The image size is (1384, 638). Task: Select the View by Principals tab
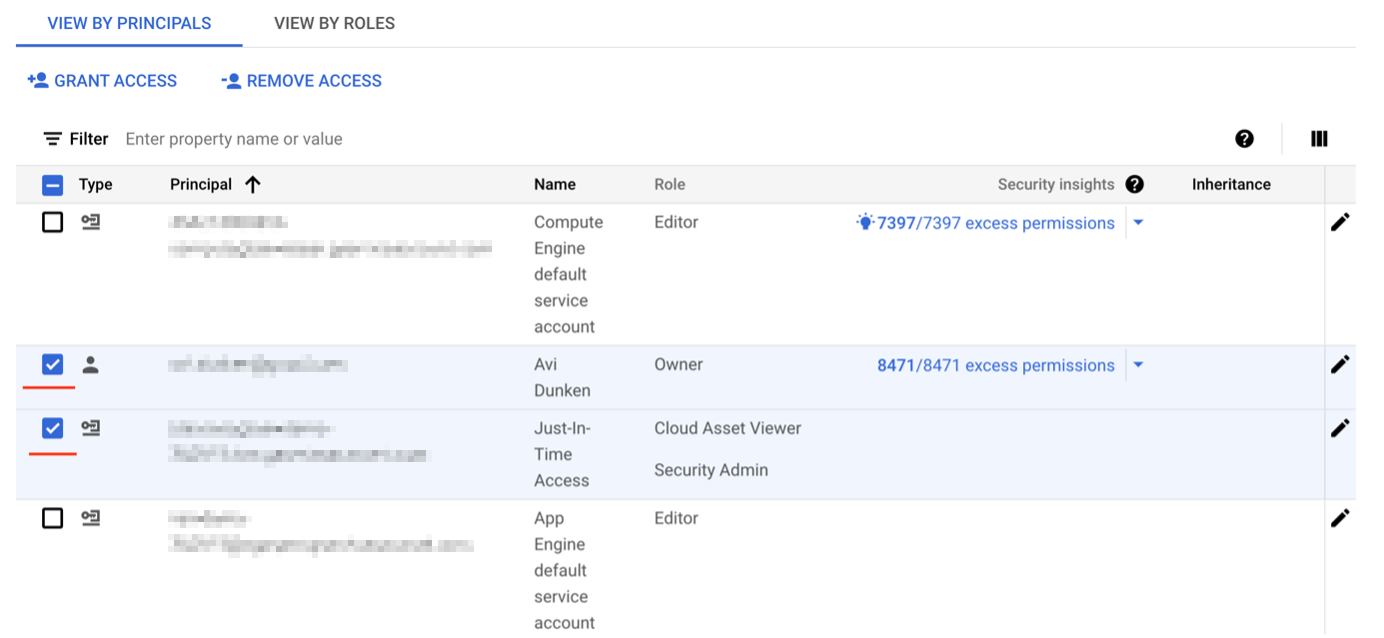tap(129, 23)
